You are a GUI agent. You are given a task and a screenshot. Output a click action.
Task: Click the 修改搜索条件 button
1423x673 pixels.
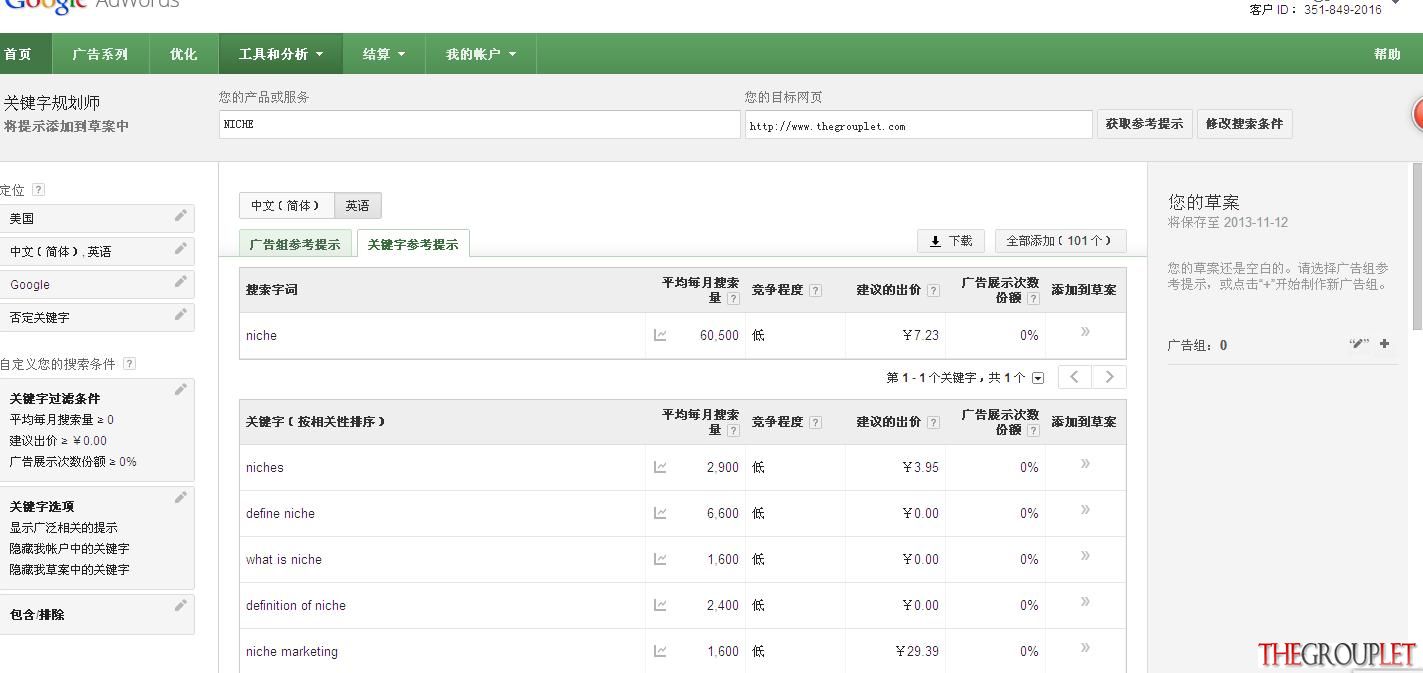(1245, 124)
